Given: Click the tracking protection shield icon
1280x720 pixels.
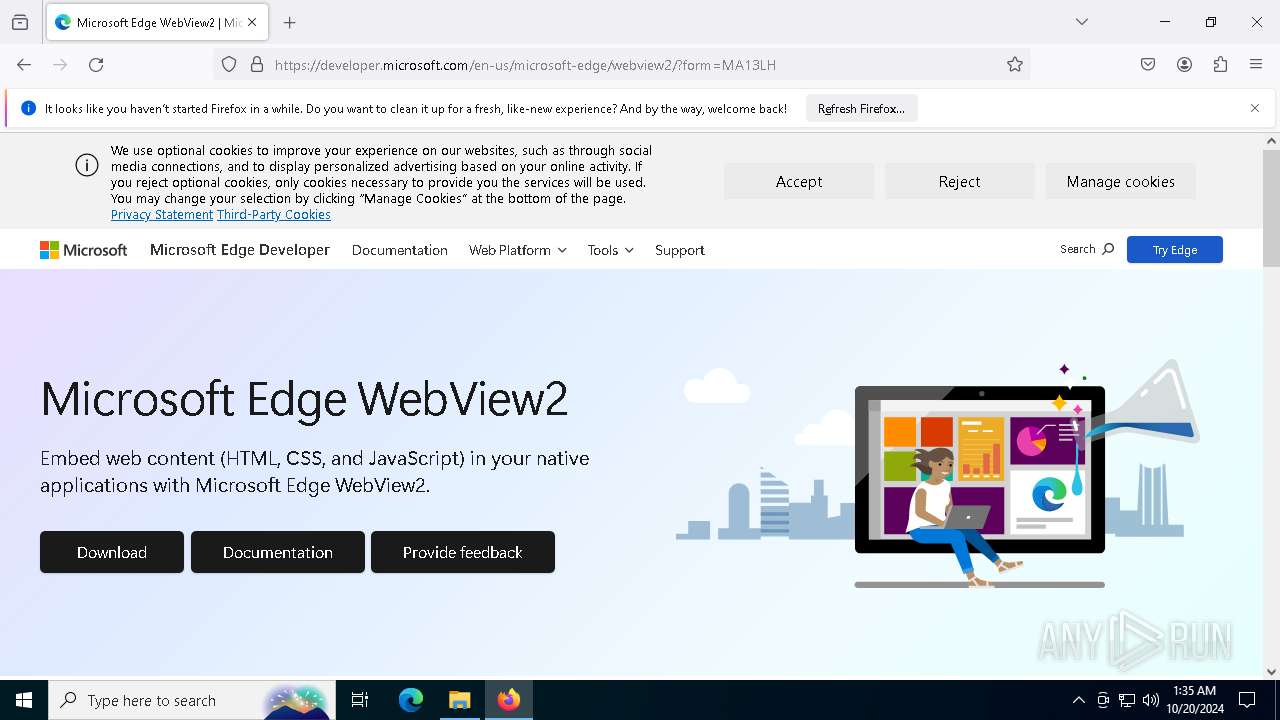Looking at the screenshot, I should click(x=229, y=65).
